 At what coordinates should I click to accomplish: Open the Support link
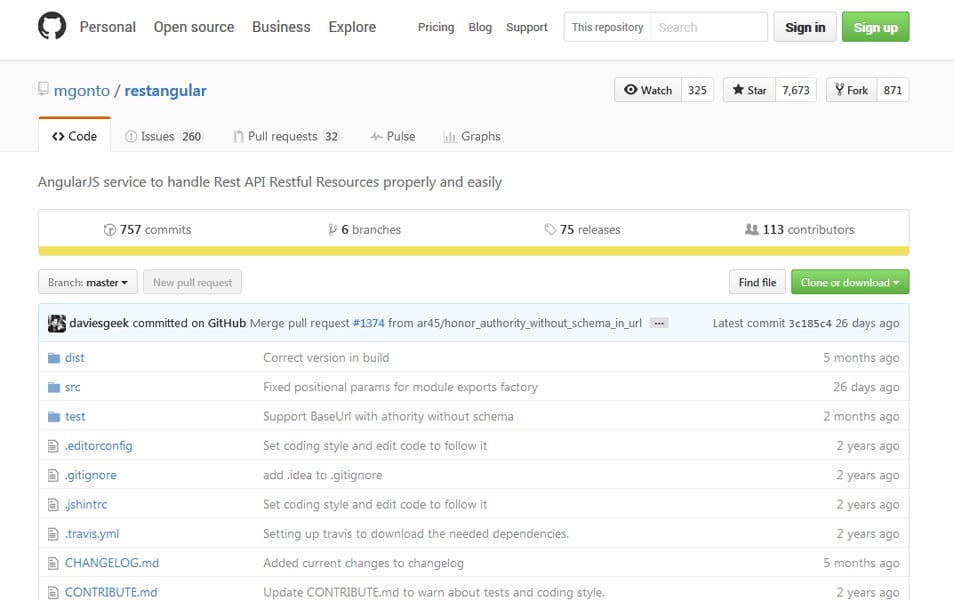click(527, 27)
